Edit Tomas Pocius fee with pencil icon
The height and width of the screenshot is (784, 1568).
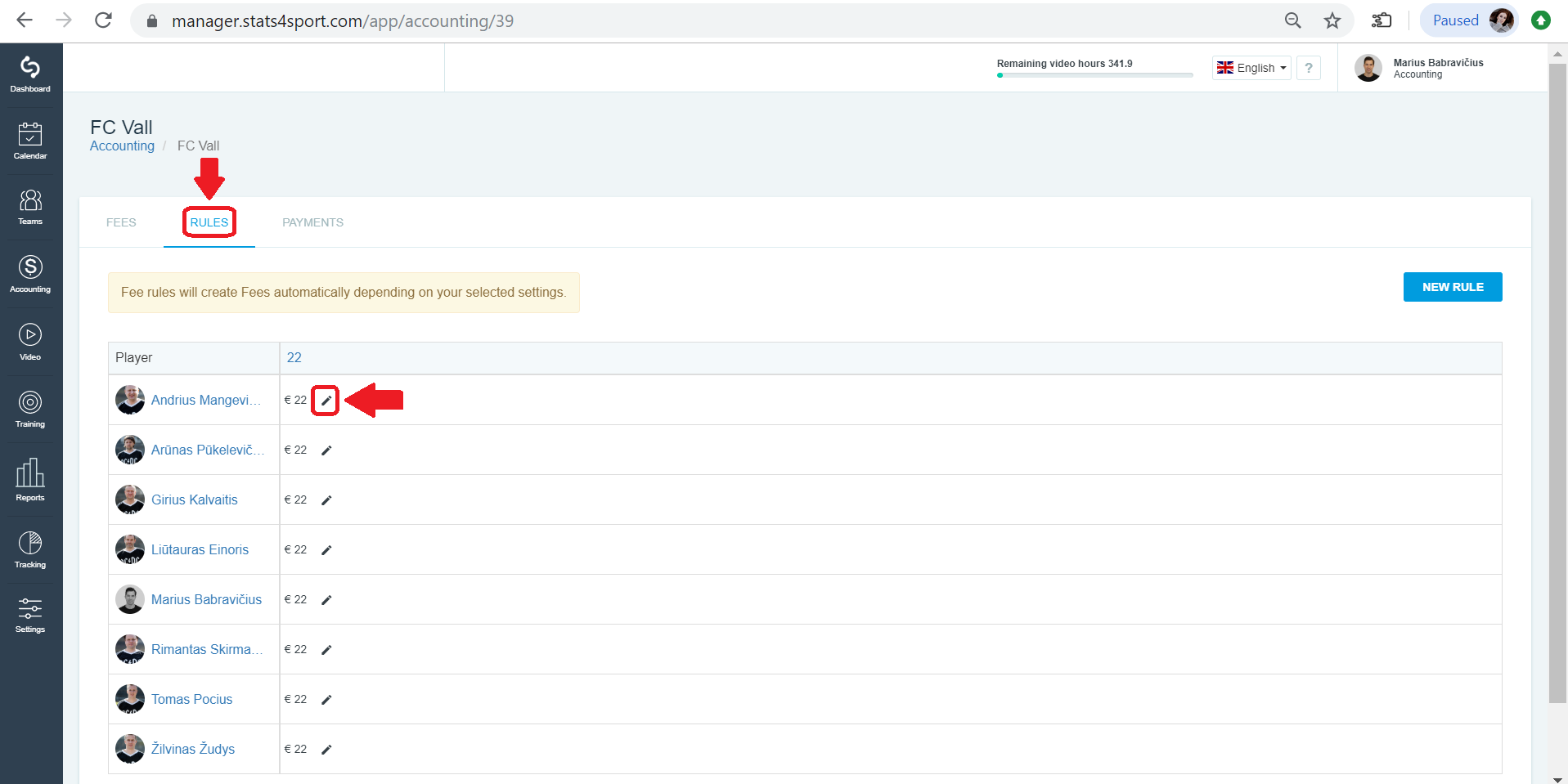pyautogui.click(x=326, y=700)
